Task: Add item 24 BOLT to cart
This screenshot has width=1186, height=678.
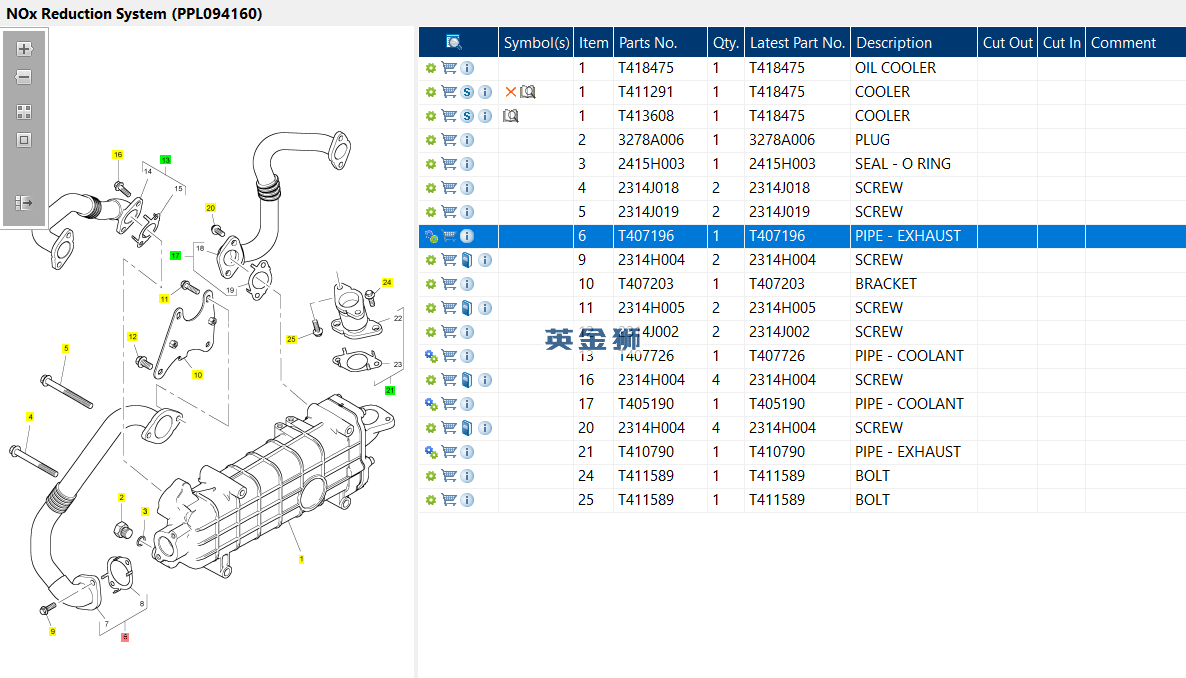Action: point(449,476)
